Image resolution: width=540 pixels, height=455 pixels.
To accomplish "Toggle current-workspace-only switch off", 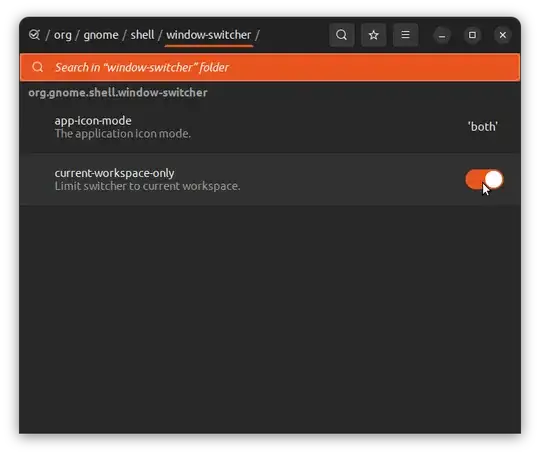I will coord(484,179).
